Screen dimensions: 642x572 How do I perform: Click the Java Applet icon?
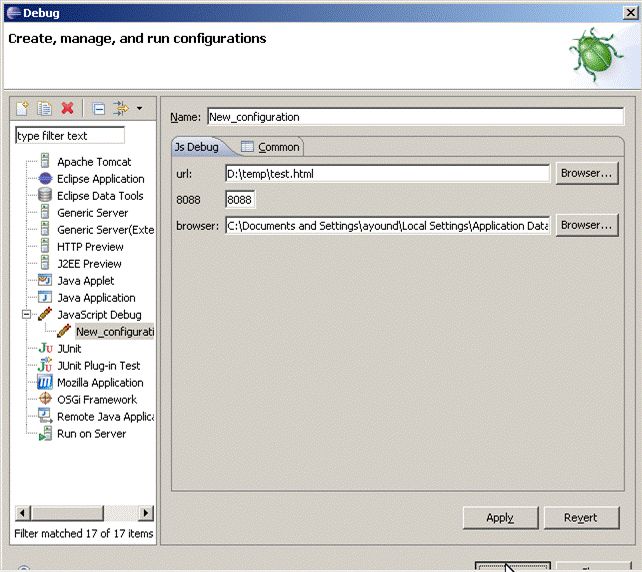[x=45, y=280]
